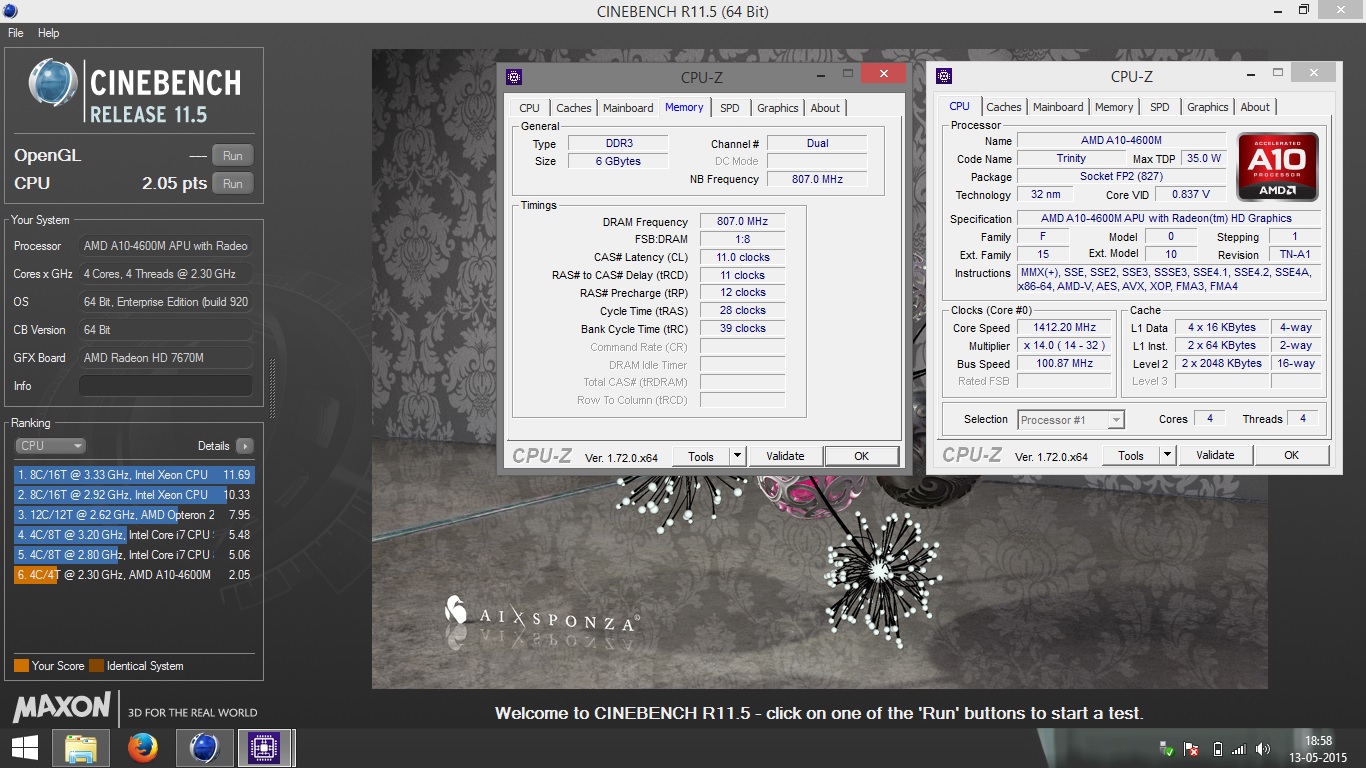
Task: Close the CPU-Z Memory window
Action: click(883, 74)
